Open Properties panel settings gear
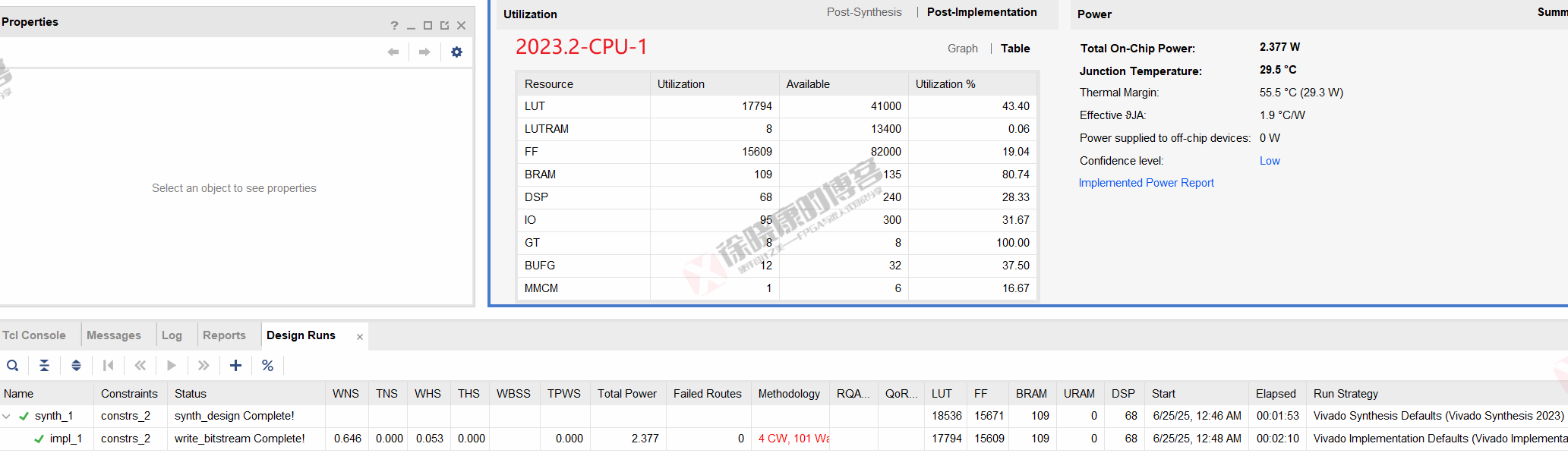The width and height of the screenshot is (1568, 453). [456, 52]
